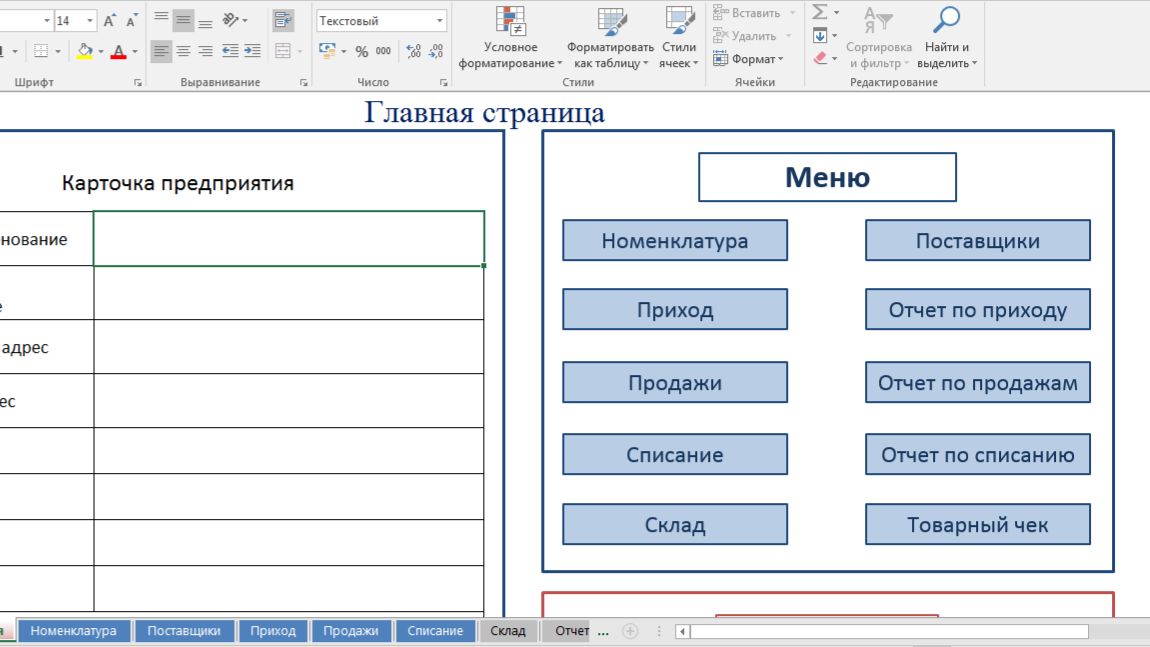
Task: Add a new sheet with plus icon
Action: pyautogui.click(x=629, y=631)
